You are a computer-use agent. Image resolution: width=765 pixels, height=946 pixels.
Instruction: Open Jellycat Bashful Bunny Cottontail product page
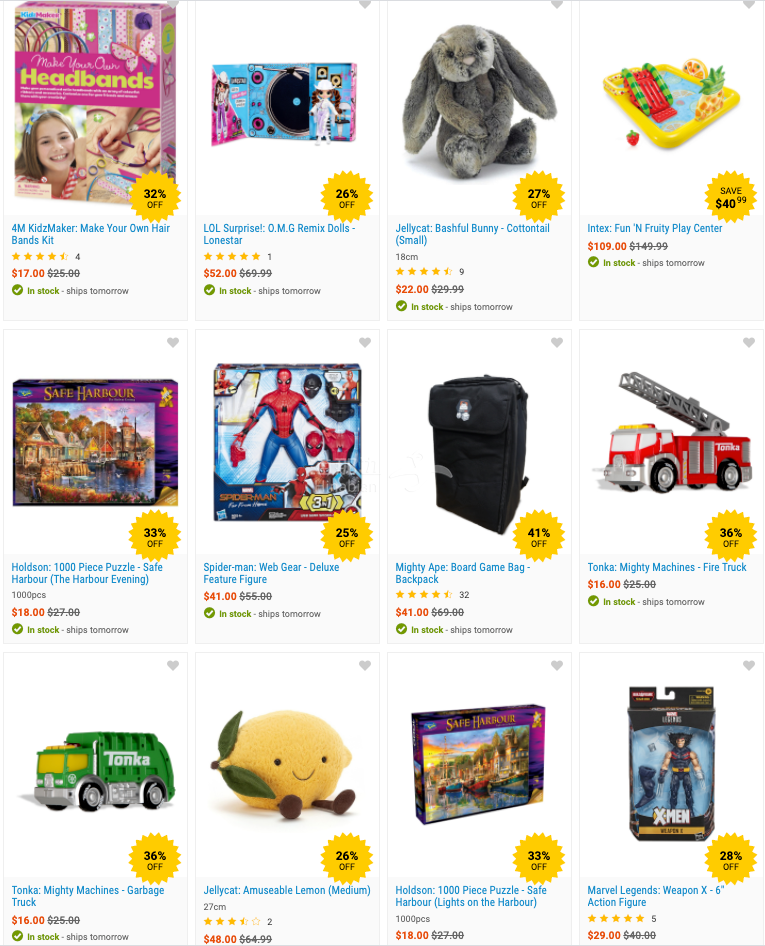click(x=472, y=234)
